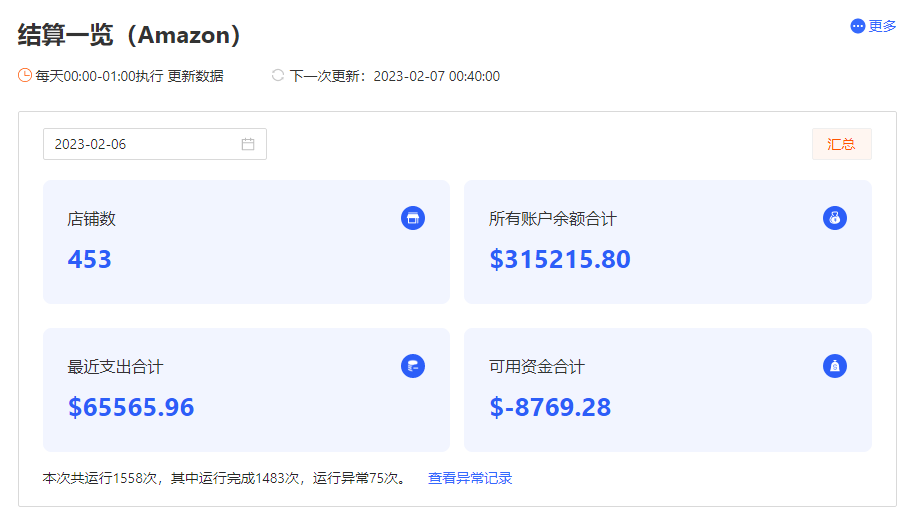Image resolution: width=916 pixels, height=525 pixels.
Task: Open 查看异常记录 link
Action: pyautogui.click(x=470, y=478)
